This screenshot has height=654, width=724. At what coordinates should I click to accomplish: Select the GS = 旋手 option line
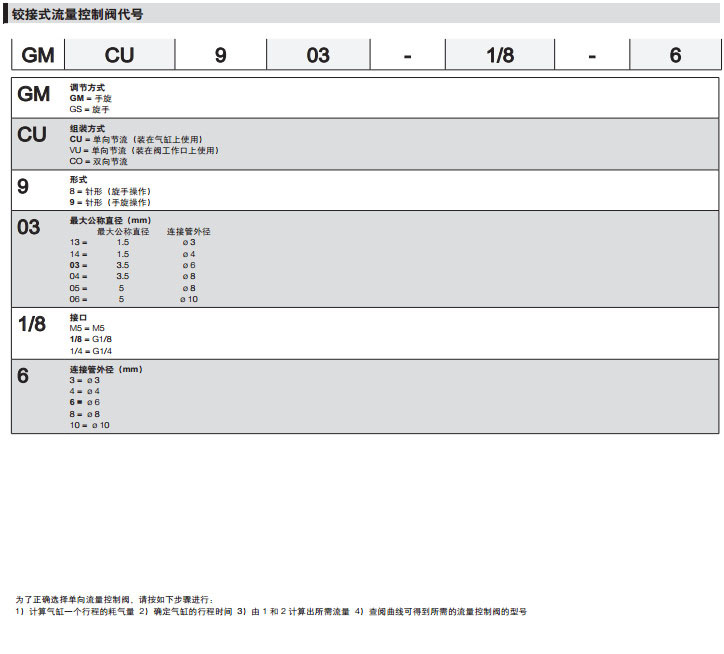(x=90, y=109)
